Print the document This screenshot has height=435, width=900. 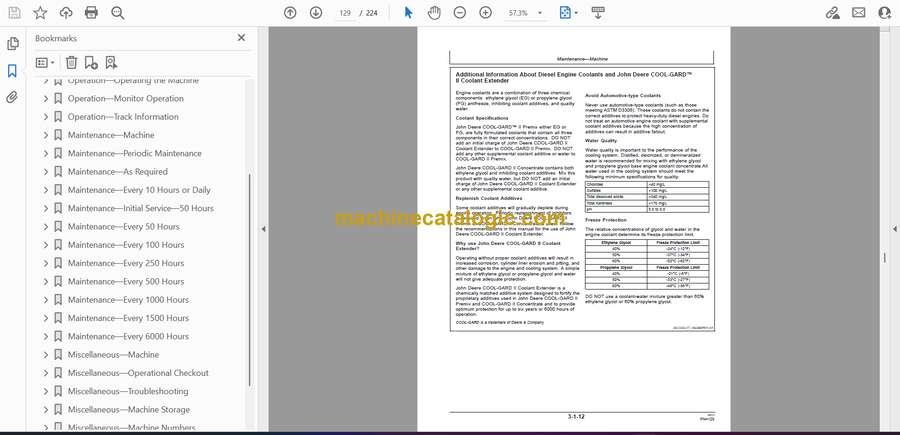tap(91, 13)
